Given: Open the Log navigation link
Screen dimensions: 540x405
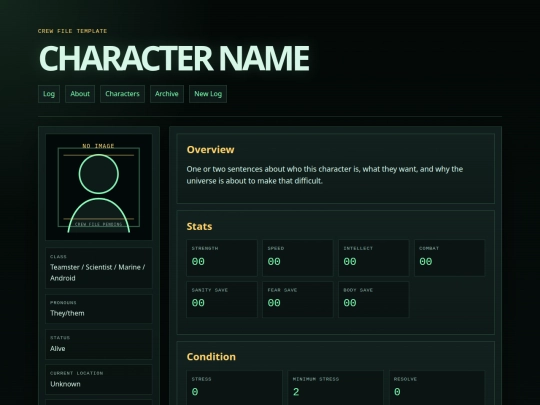Looking at the screenshot, I should tap(49, 94).
